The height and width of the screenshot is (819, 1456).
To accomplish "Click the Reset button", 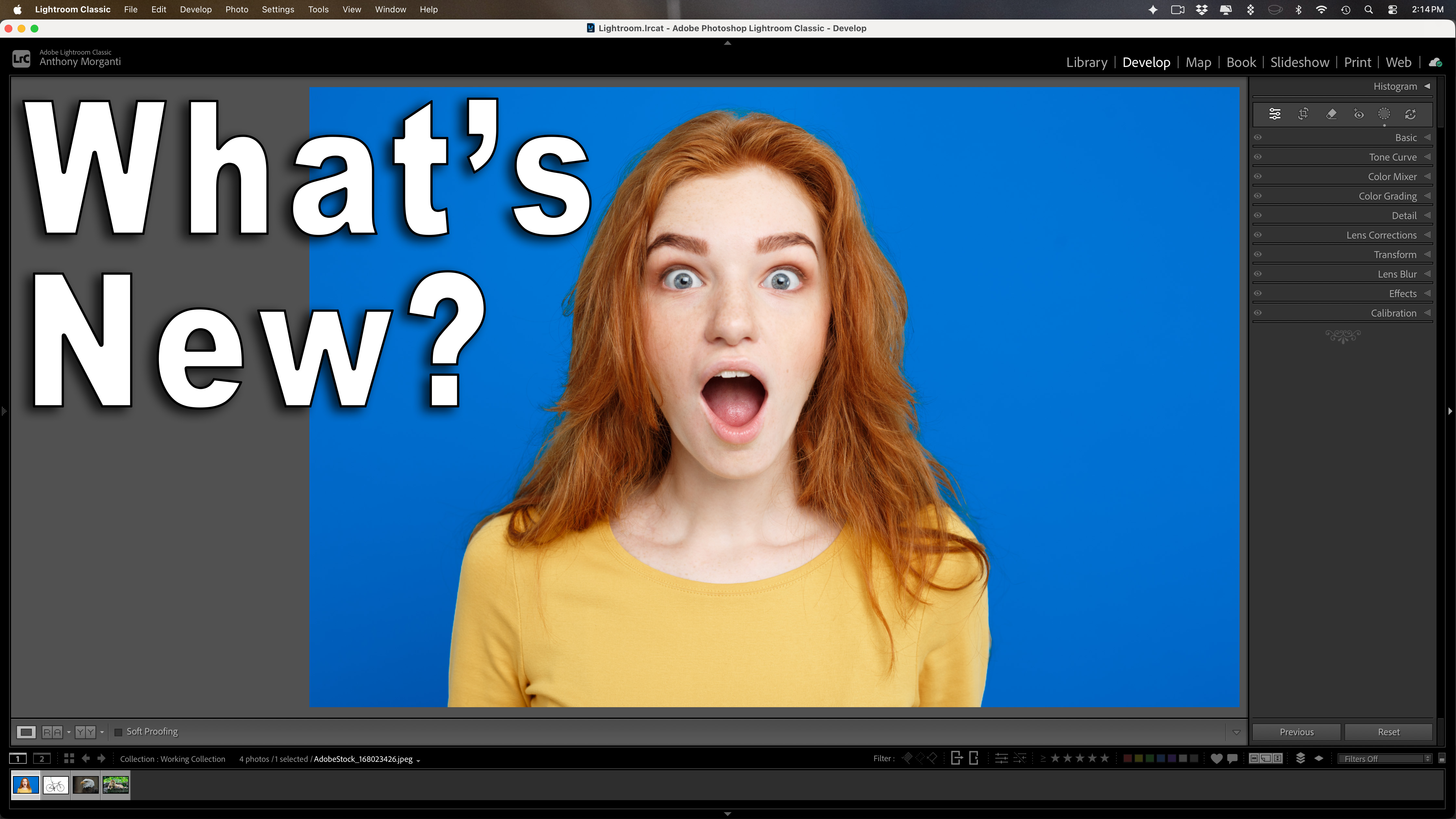I will [1389, 732].
